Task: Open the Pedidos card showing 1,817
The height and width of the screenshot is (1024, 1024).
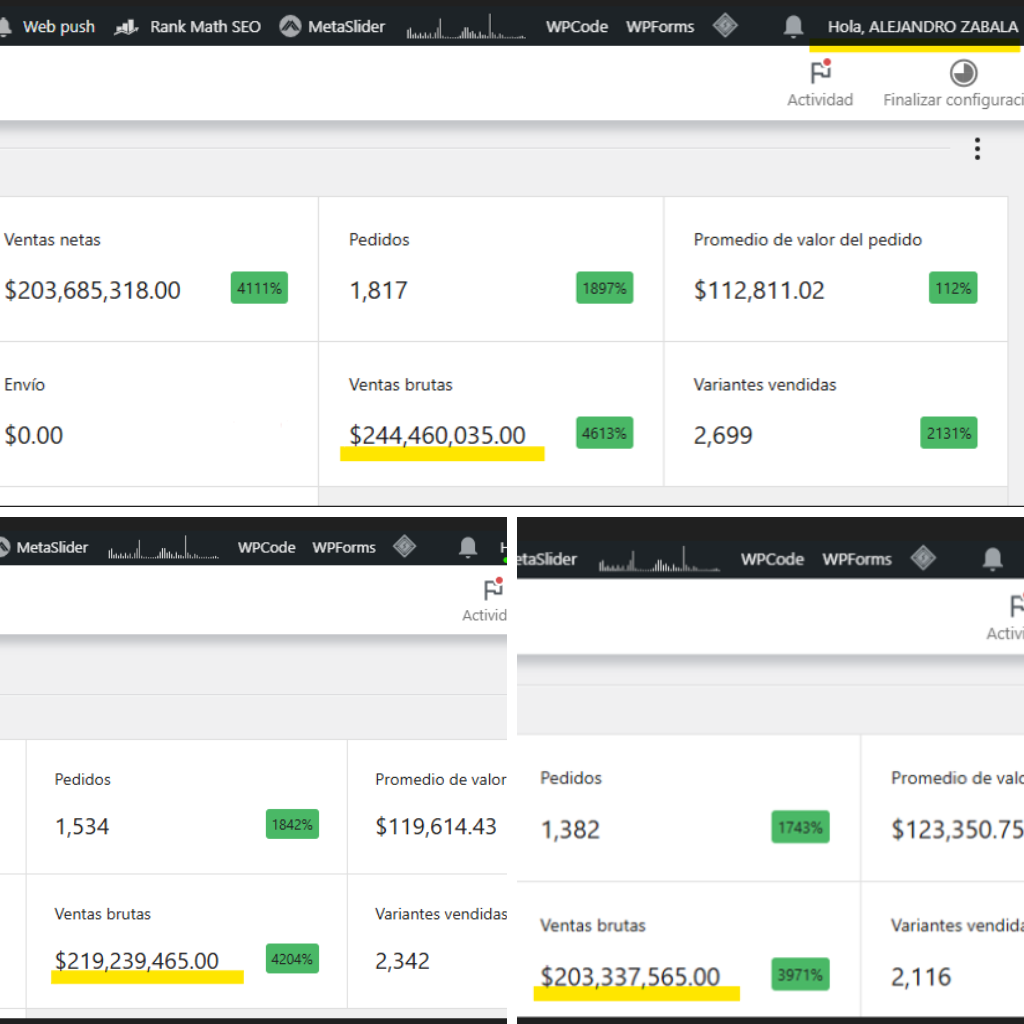Action: pyautogui.click(x=490, y=268)
